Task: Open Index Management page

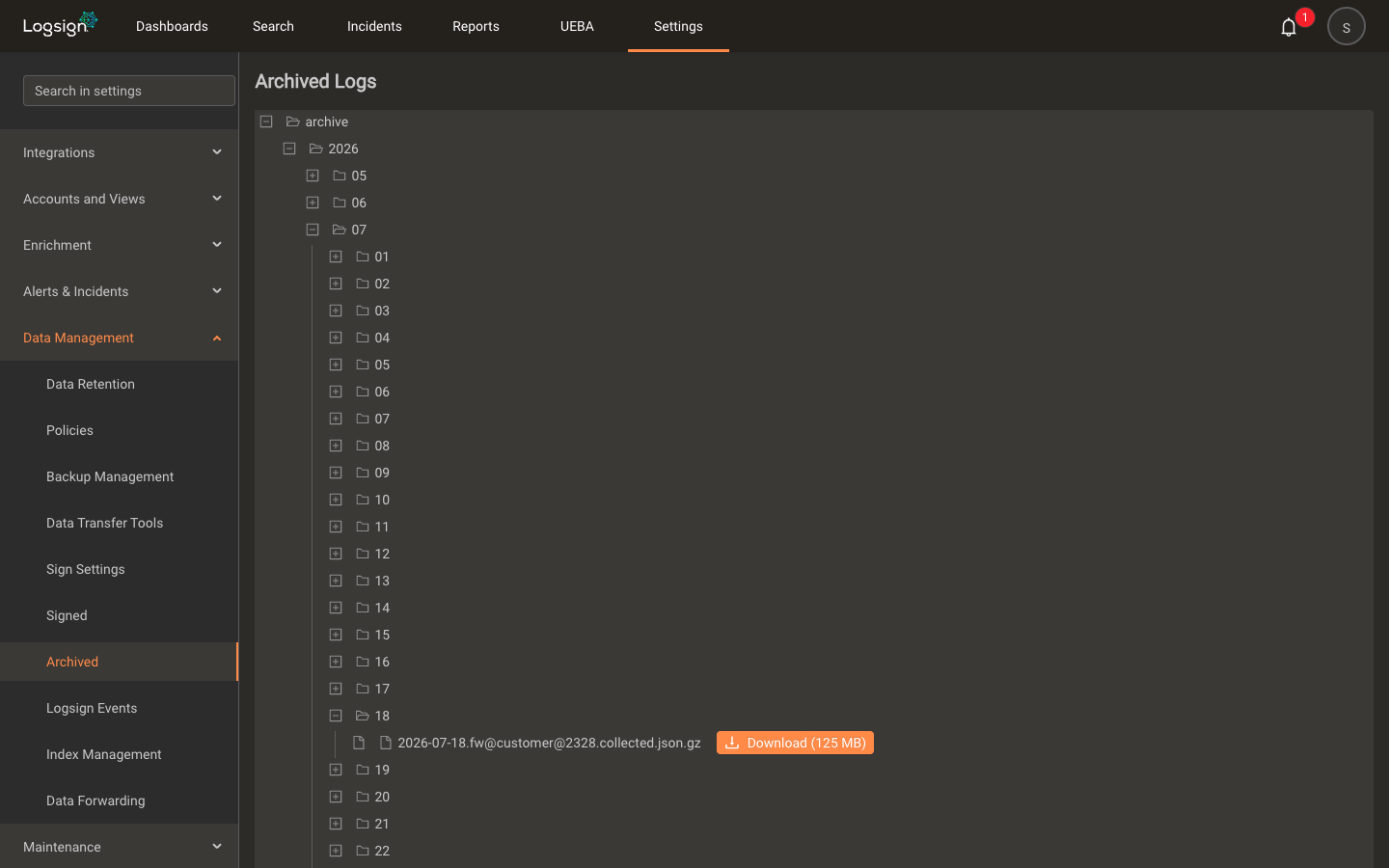Action: click(103, 754)
